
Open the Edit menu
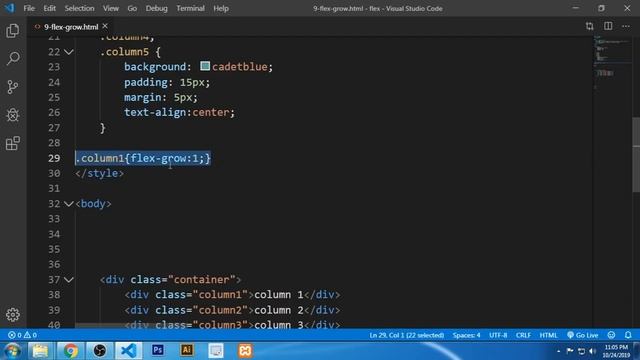pos(49,8)
